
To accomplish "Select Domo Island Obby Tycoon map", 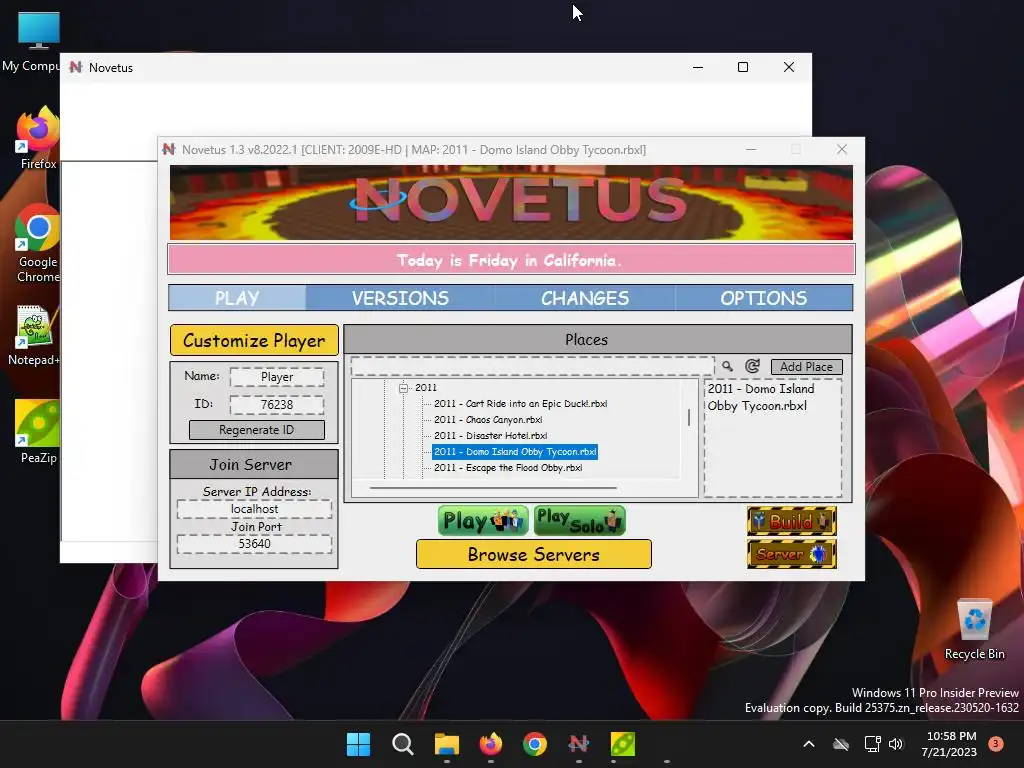I will point(515,452).
